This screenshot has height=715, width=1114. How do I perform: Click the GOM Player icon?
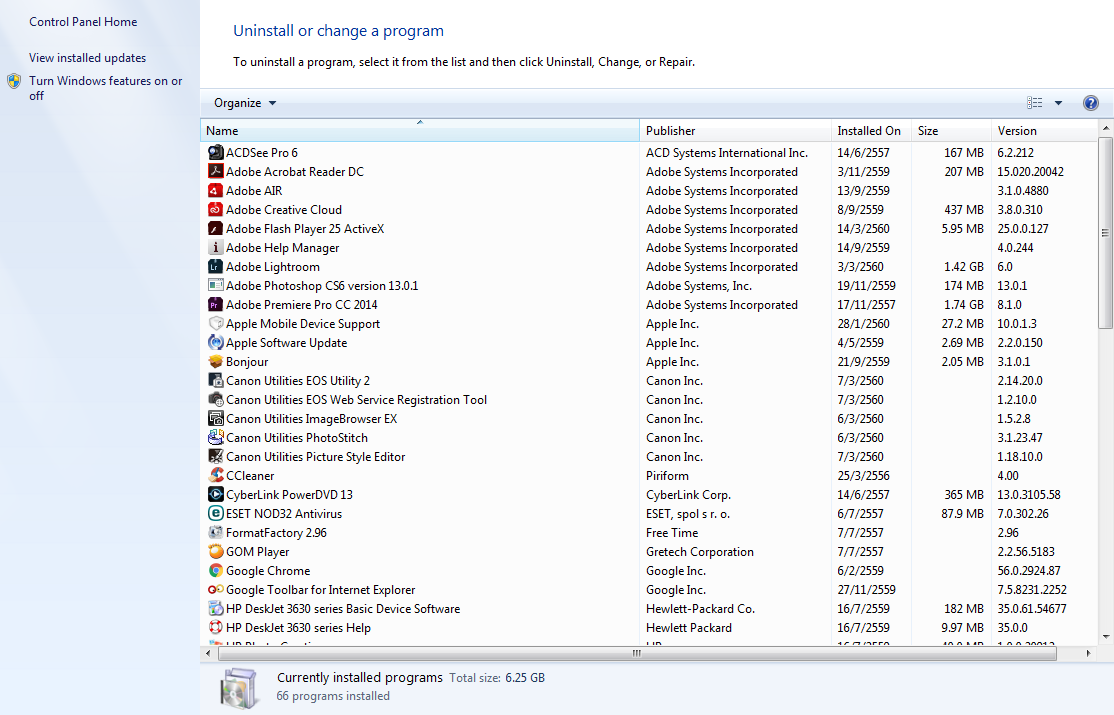tap(215, 552)
